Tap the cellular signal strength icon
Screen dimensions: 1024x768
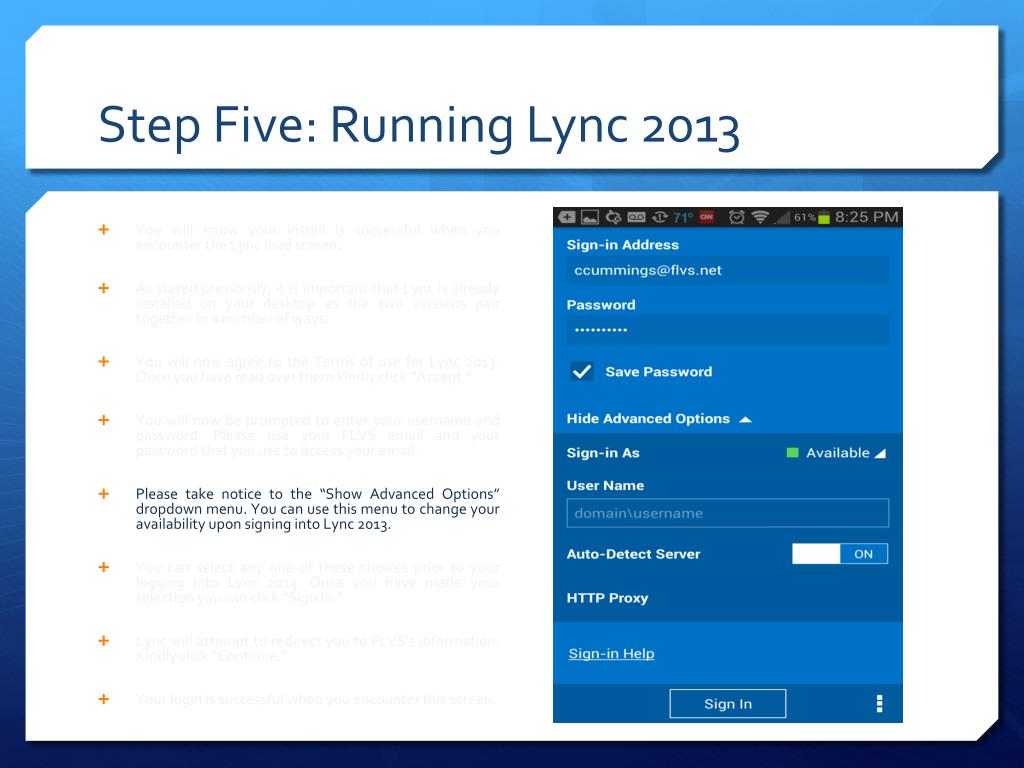[x=782, y=217]
